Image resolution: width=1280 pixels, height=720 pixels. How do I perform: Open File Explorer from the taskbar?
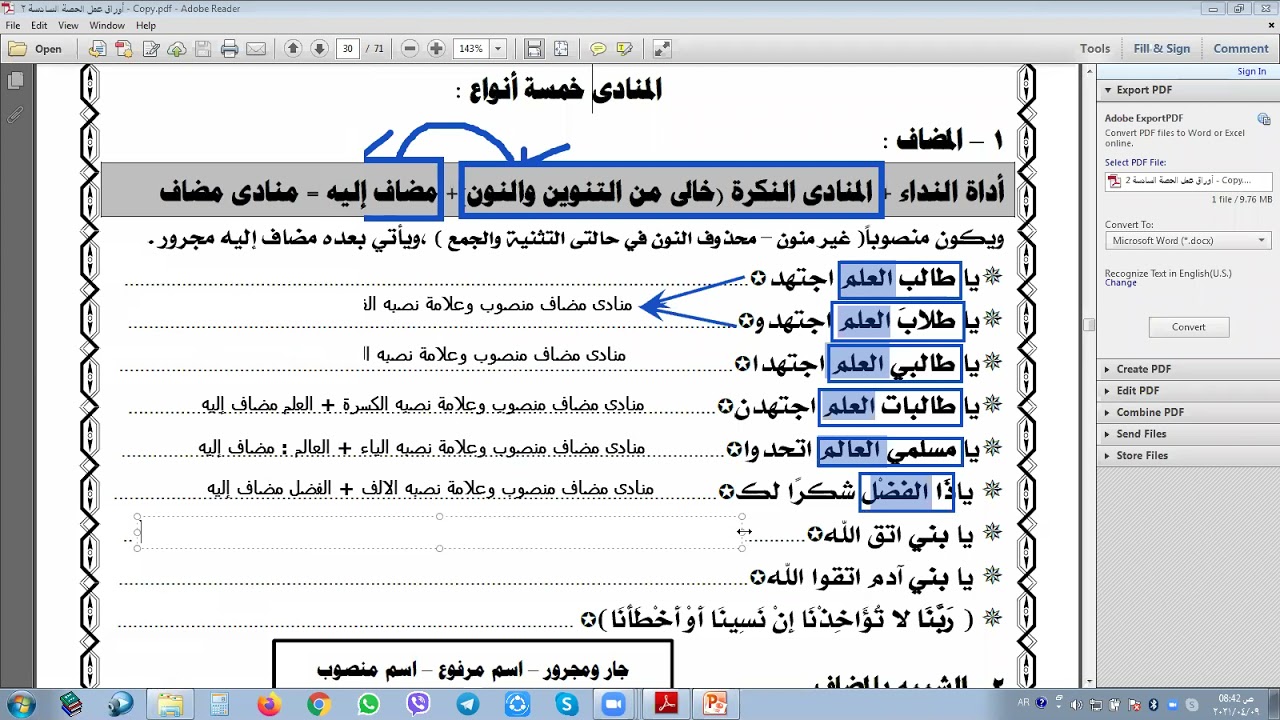pos(170,704)
